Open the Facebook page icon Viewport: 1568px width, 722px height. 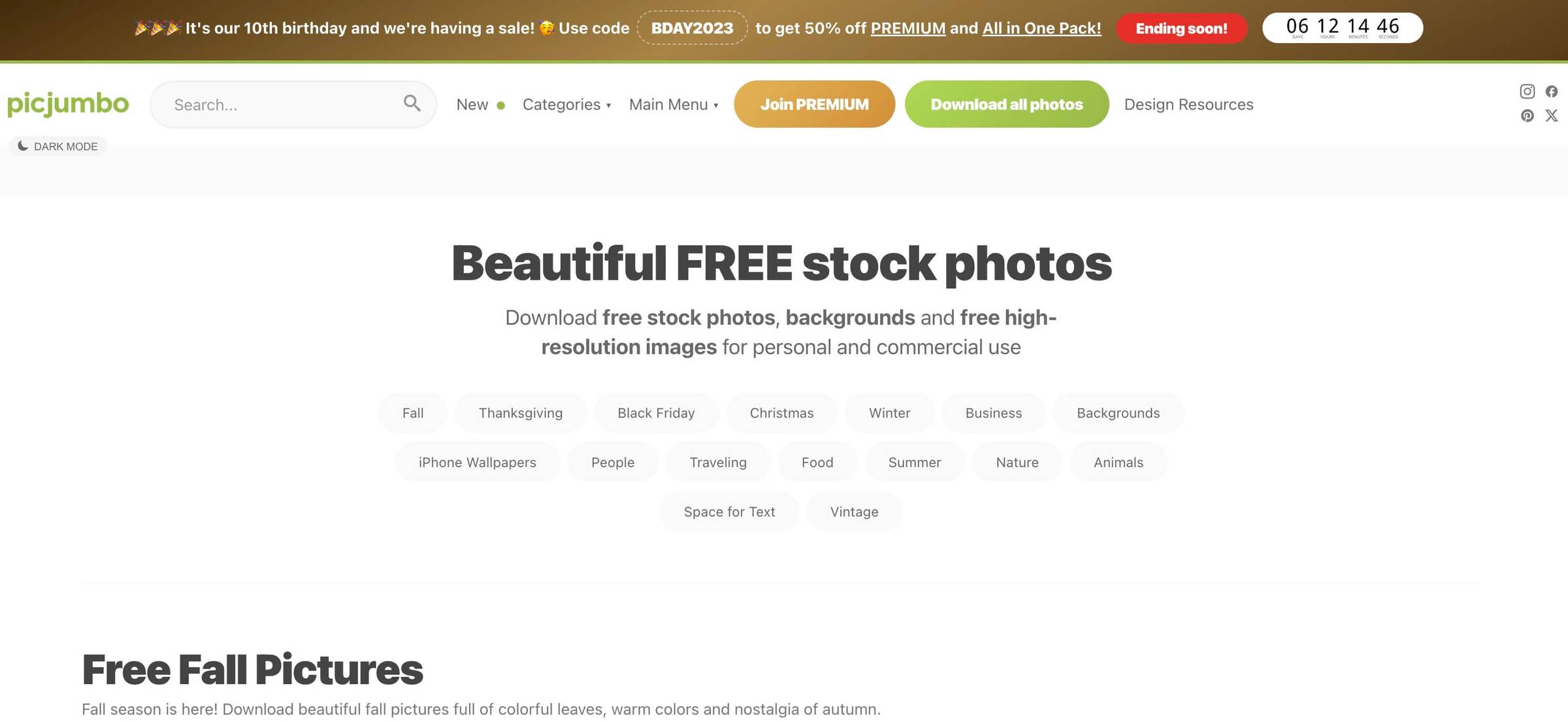pyautogui.click(x=1552, y=91)
